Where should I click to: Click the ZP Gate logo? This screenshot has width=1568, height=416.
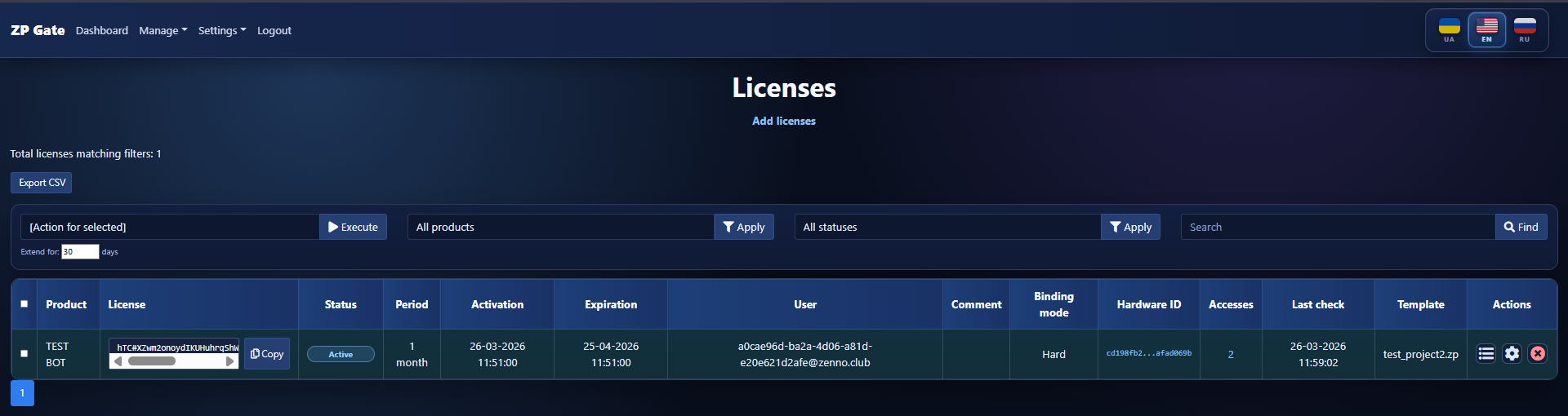tap(38, 30)
